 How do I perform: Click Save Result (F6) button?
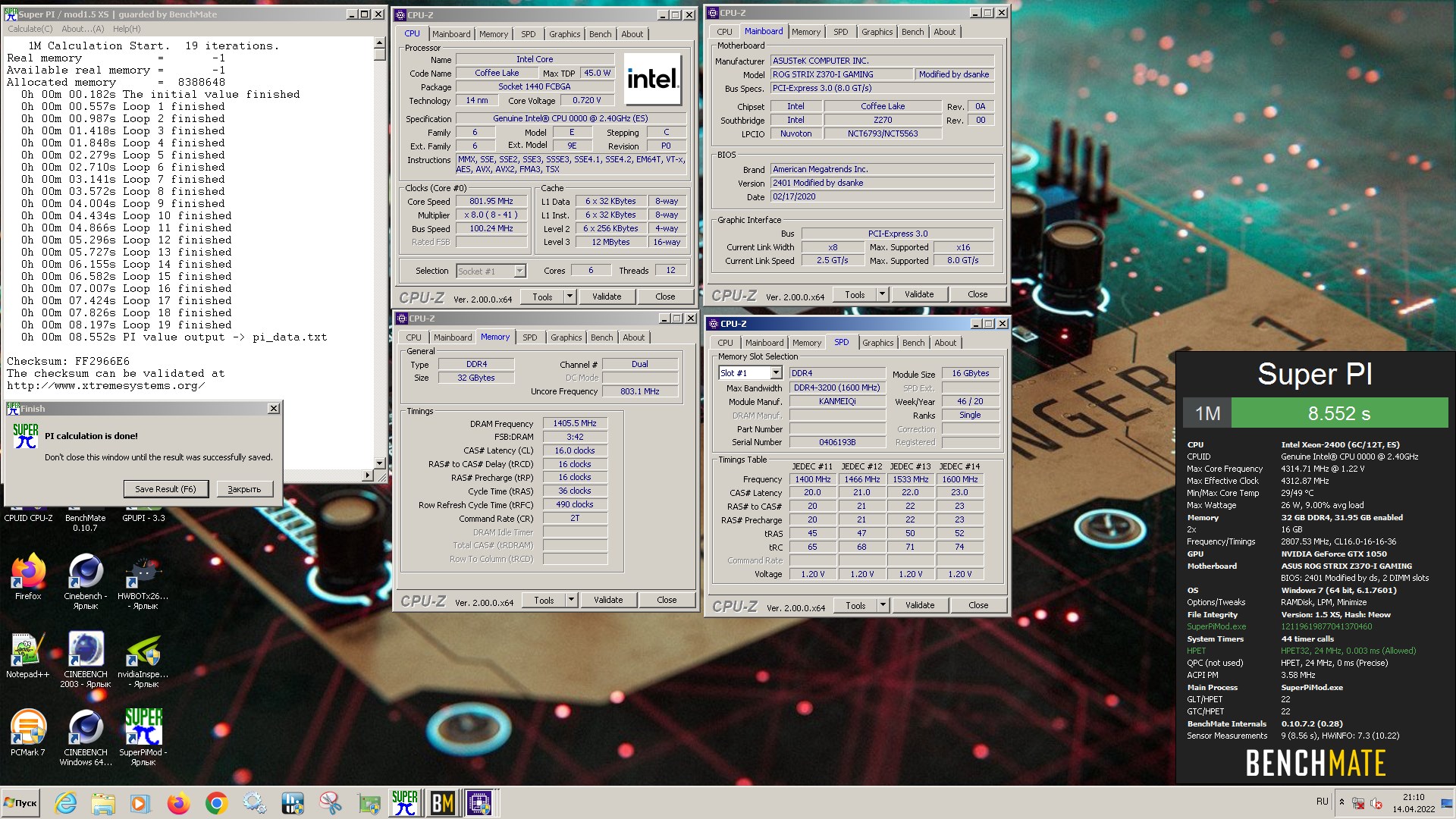tap(165, 489)
